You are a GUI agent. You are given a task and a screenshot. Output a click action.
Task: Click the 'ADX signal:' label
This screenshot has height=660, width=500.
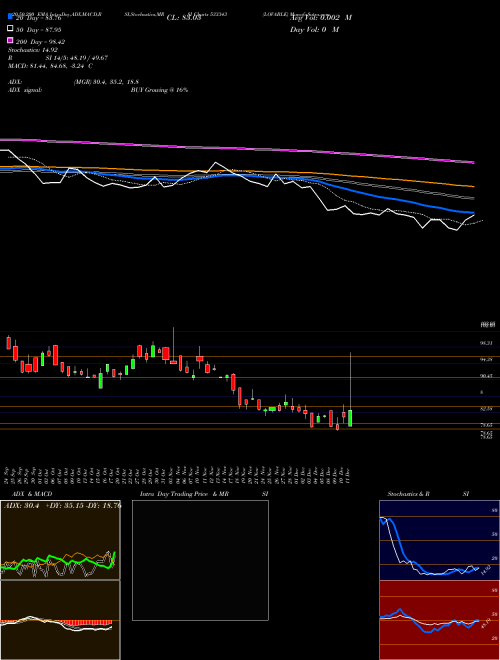point(25,90)
